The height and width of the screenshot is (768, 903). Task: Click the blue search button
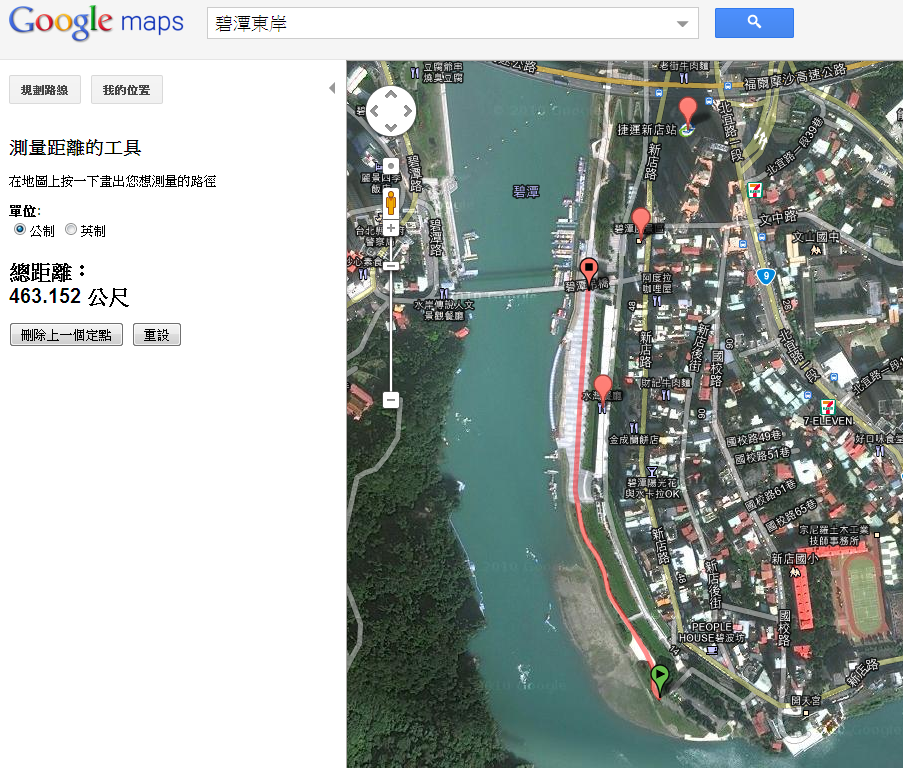(754, 23)
